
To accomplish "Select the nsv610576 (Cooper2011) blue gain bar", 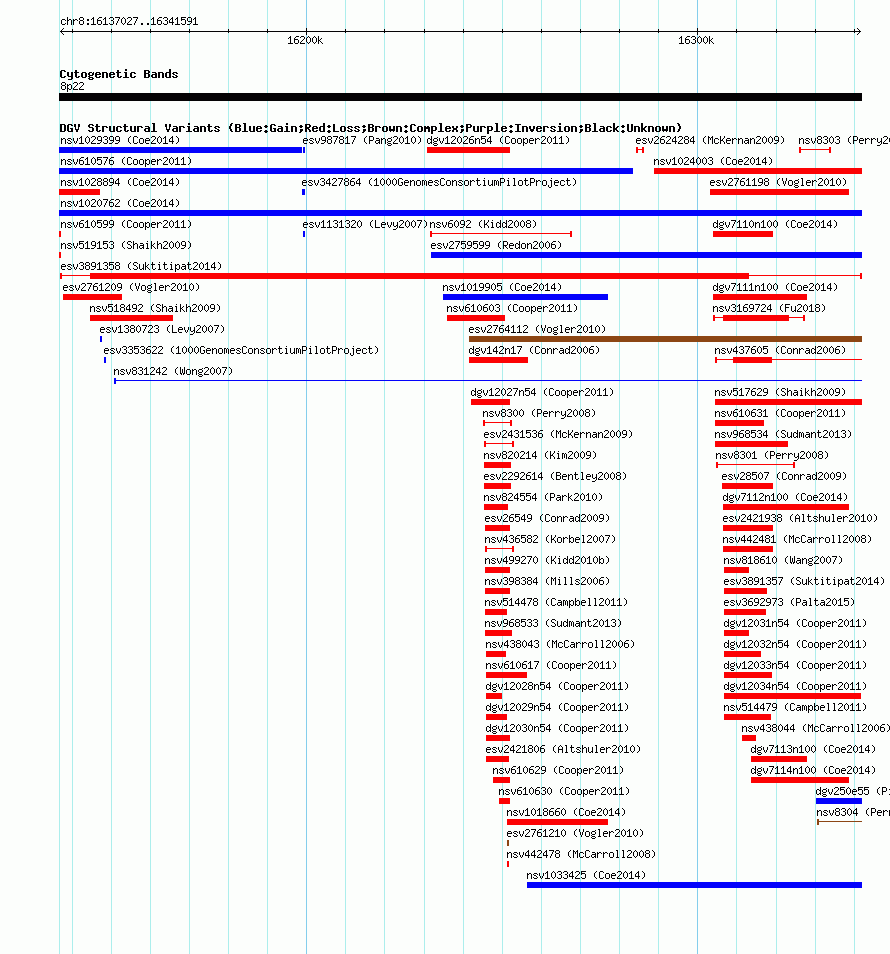I will pyautogui.click(x=346, y=171).
